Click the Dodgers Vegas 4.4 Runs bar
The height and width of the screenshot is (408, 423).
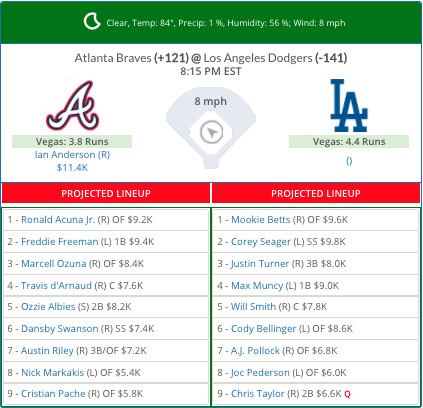click(x=349, y=141)
